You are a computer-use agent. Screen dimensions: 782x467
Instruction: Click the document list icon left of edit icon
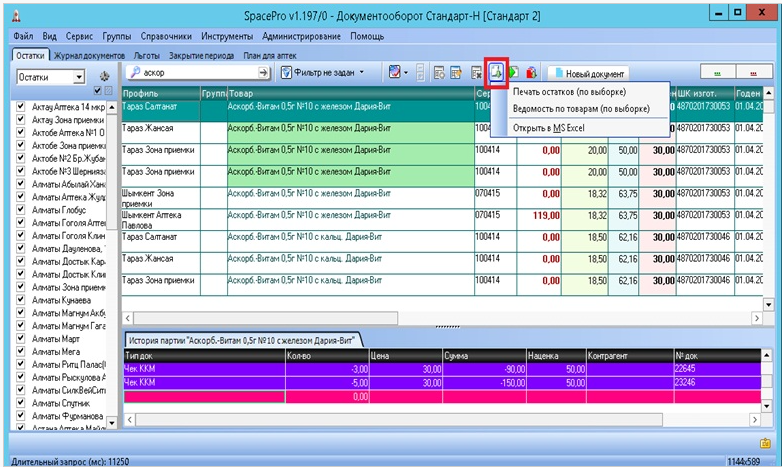[439, 73]
